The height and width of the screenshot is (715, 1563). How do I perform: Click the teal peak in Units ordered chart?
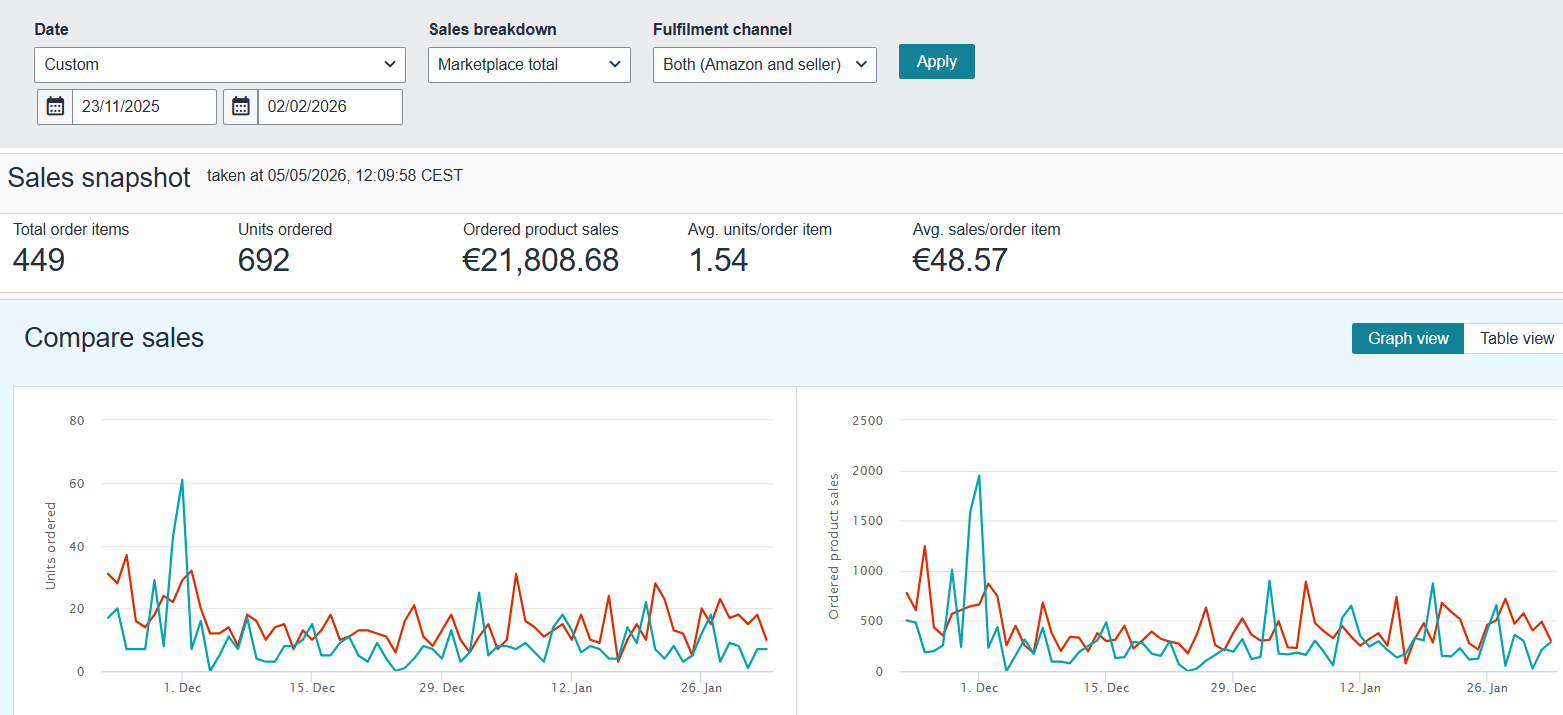click(182, 480)
